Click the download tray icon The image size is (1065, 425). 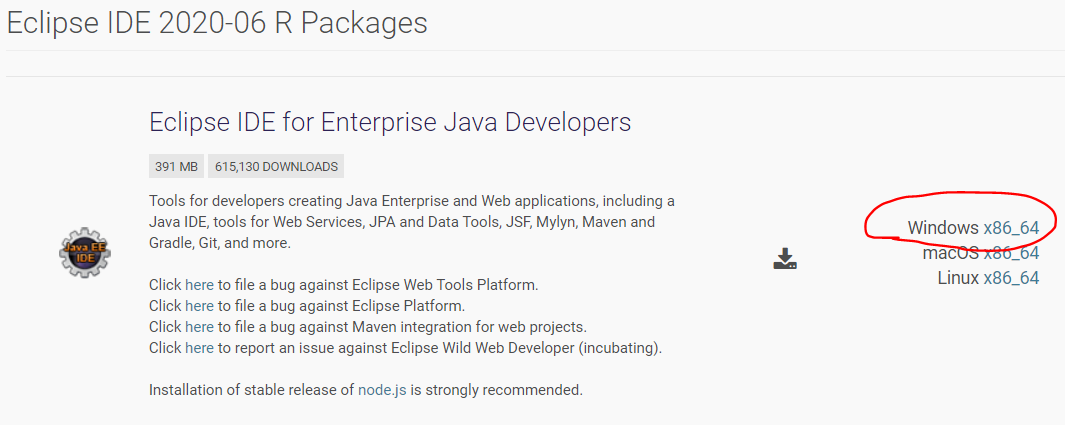click(784, 259)
